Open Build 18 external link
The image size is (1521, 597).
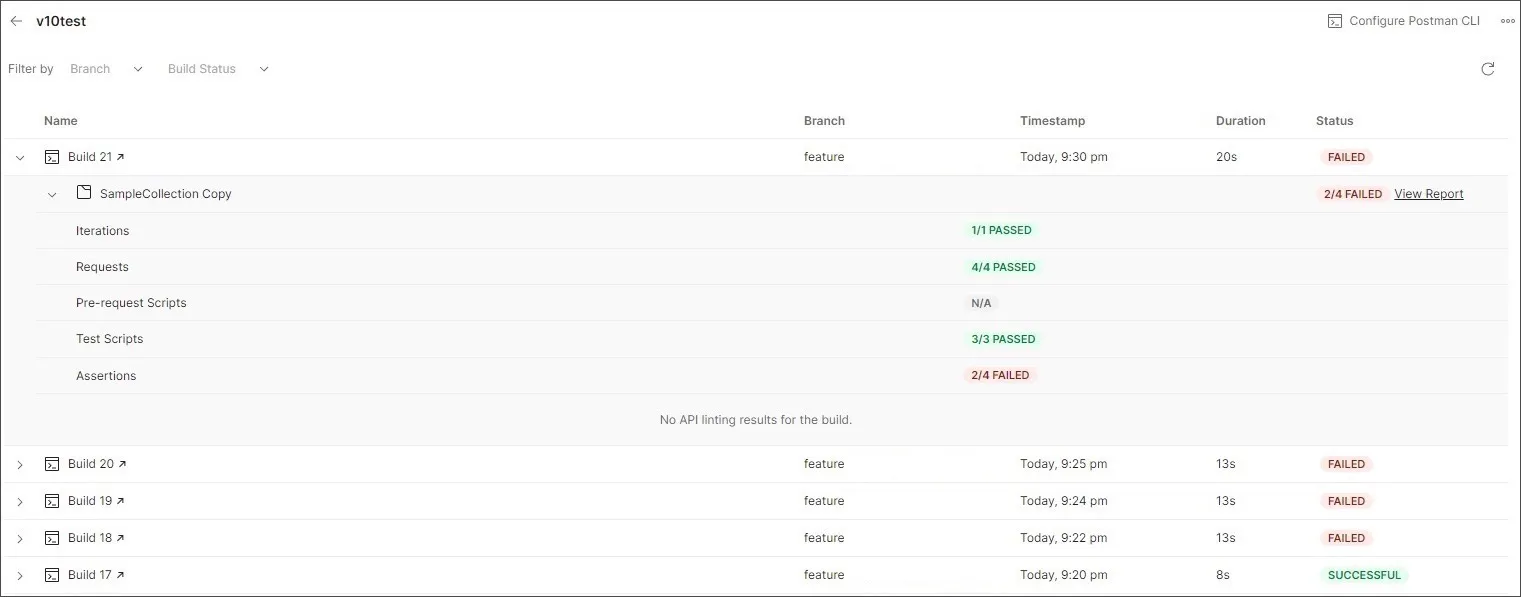(x=121, y=538)
